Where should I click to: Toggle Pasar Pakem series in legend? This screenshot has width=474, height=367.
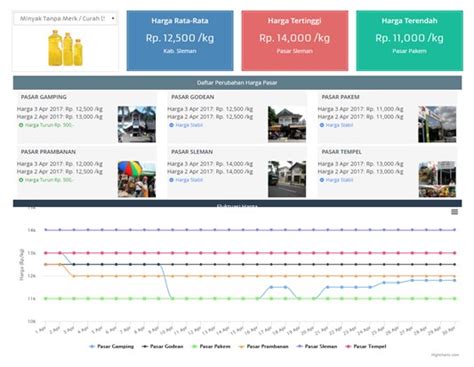pyautogui.click(x=211, y=346)
